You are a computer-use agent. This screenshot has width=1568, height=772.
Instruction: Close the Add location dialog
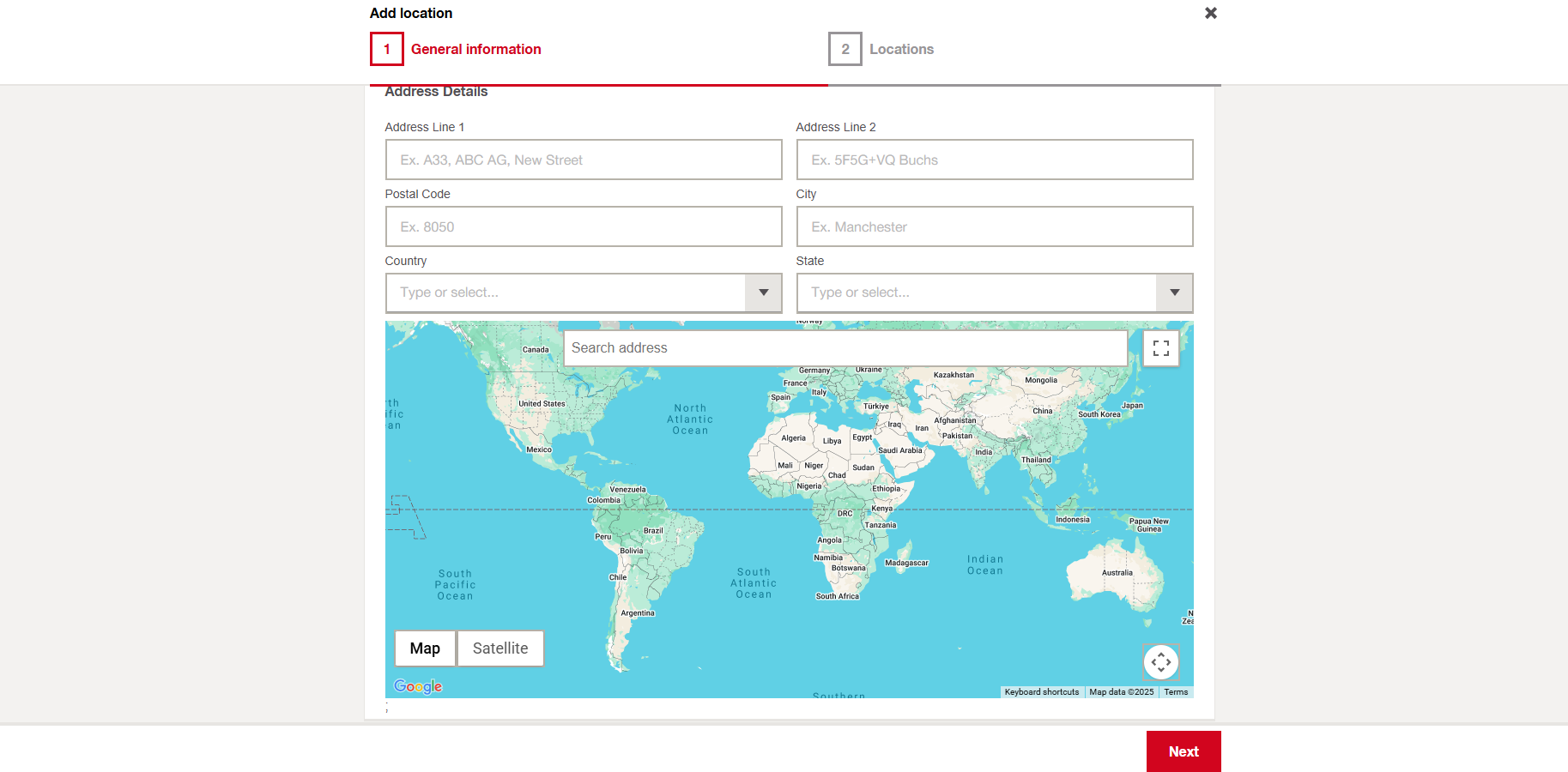coord(1210,13)
